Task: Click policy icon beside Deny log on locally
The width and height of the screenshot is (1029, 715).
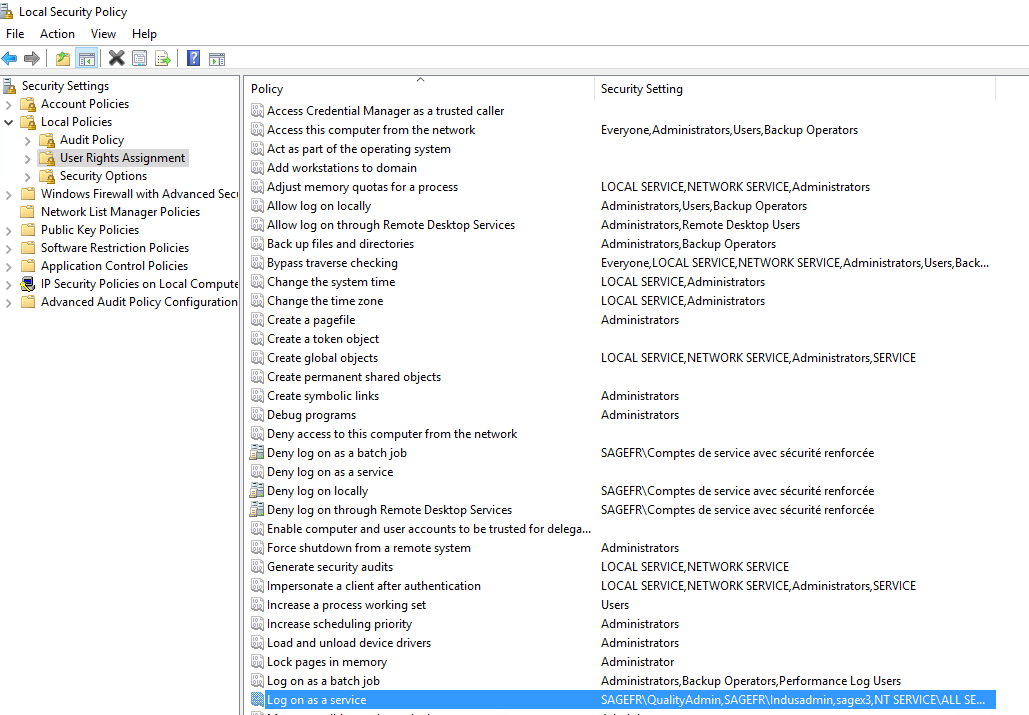Action: coord(257,491)
